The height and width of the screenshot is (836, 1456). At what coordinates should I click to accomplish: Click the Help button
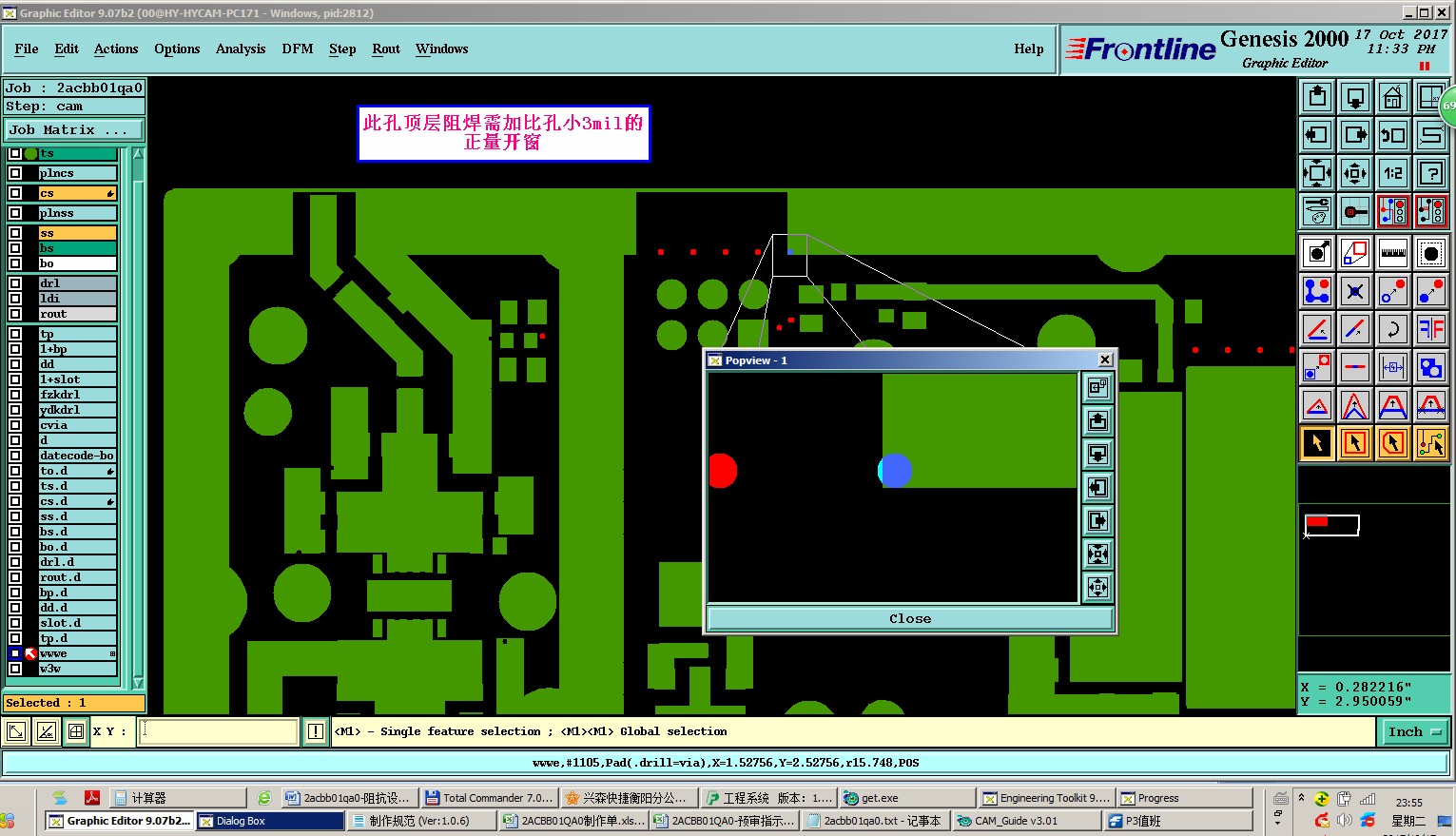click(x=1028, y=49)
